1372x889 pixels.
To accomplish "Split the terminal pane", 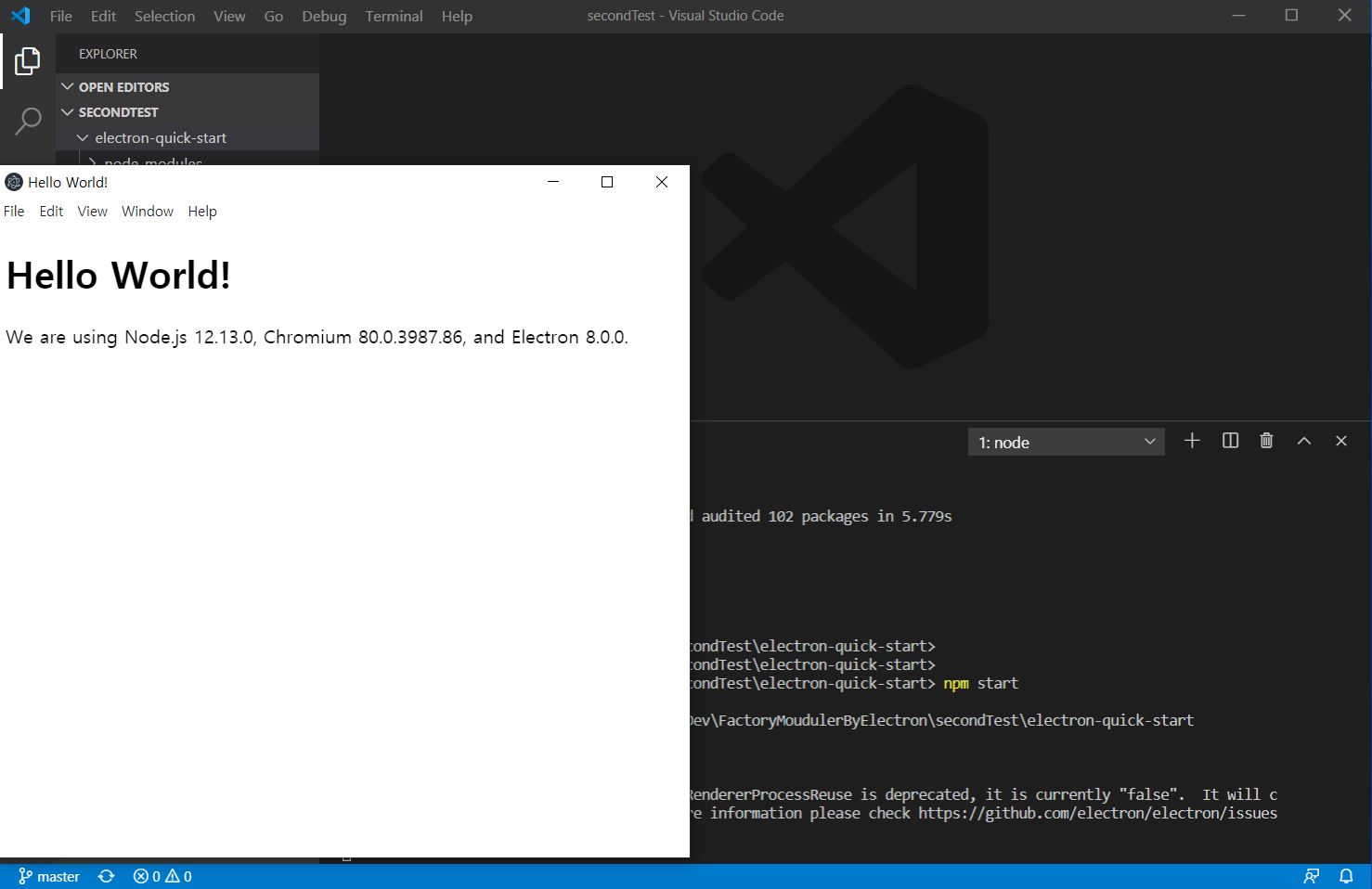I will (1230, 441).
